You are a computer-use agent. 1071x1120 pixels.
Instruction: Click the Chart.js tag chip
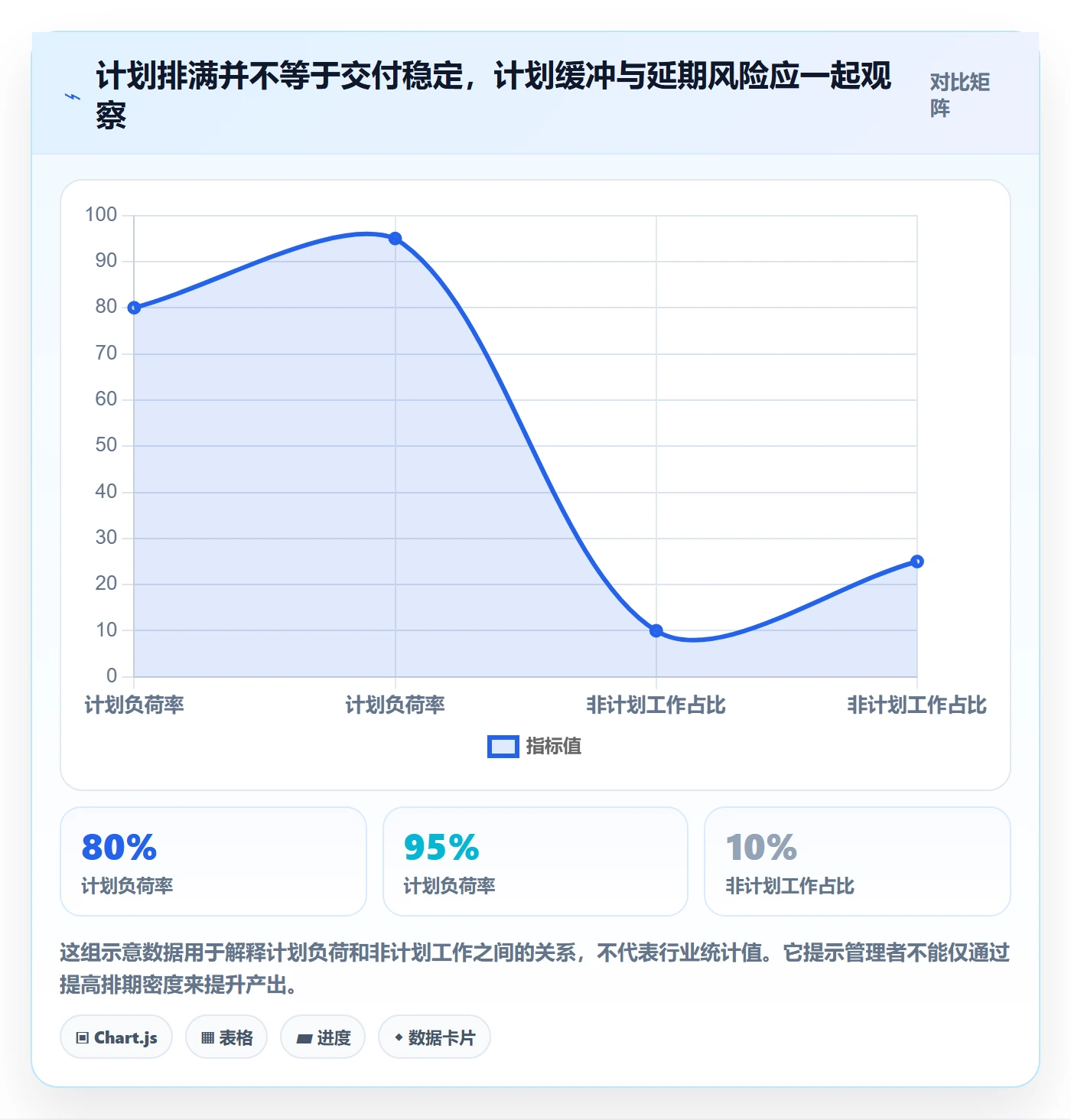116,1037
